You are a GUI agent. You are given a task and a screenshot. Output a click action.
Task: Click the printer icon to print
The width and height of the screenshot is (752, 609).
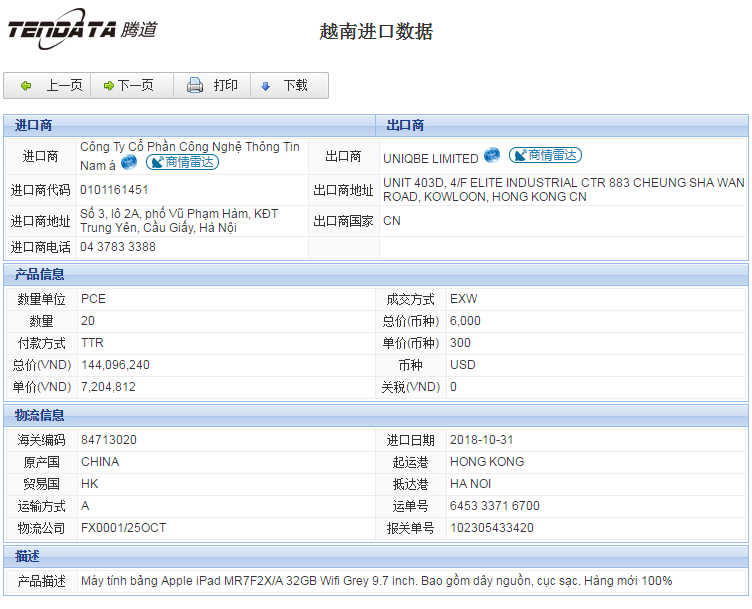coord(195,86)
